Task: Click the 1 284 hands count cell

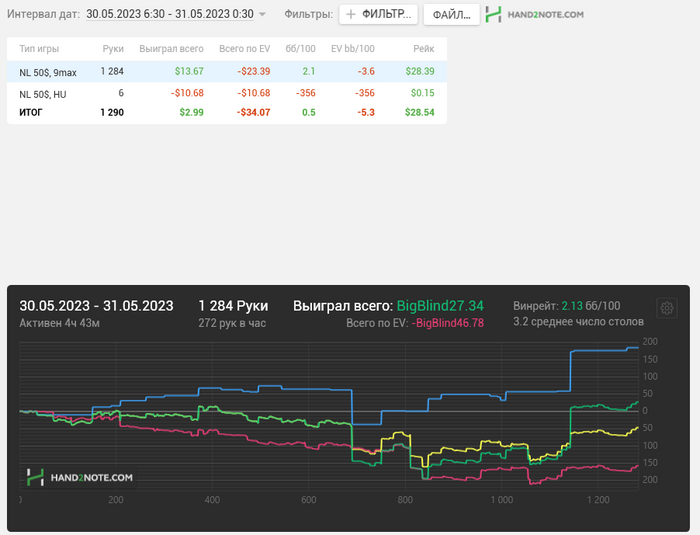Action: pyautogui.click(x=112, y=71)
